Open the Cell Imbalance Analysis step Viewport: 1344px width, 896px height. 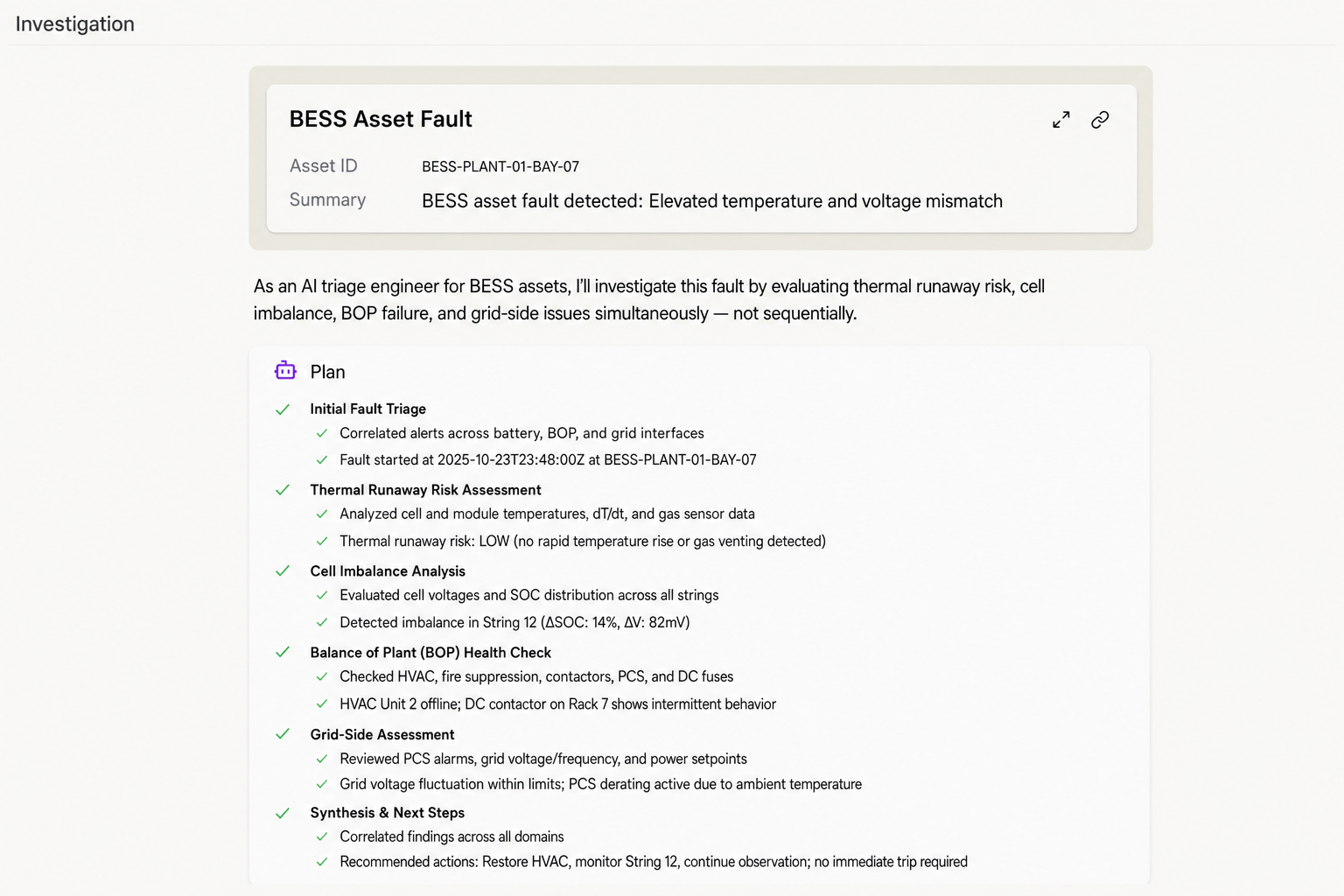(x=388, y=571)
